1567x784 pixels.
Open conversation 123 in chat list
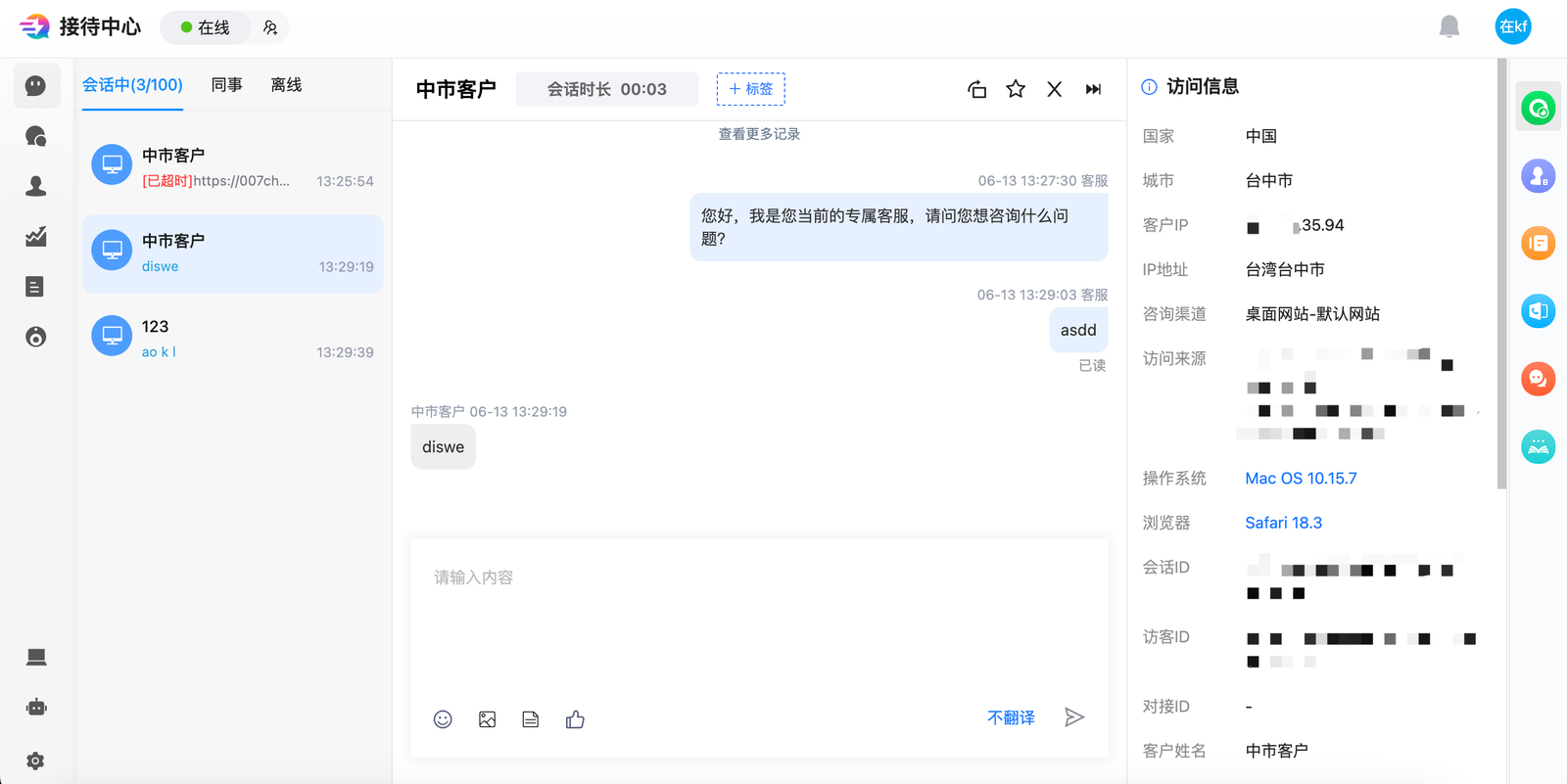233,339
